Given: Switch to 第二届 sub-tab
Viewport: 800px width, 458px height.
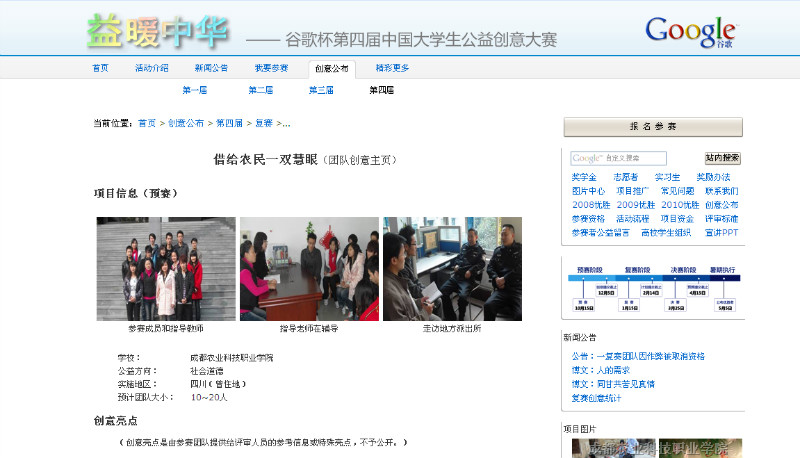Looking at the screenshot, I should pos(260,90).
